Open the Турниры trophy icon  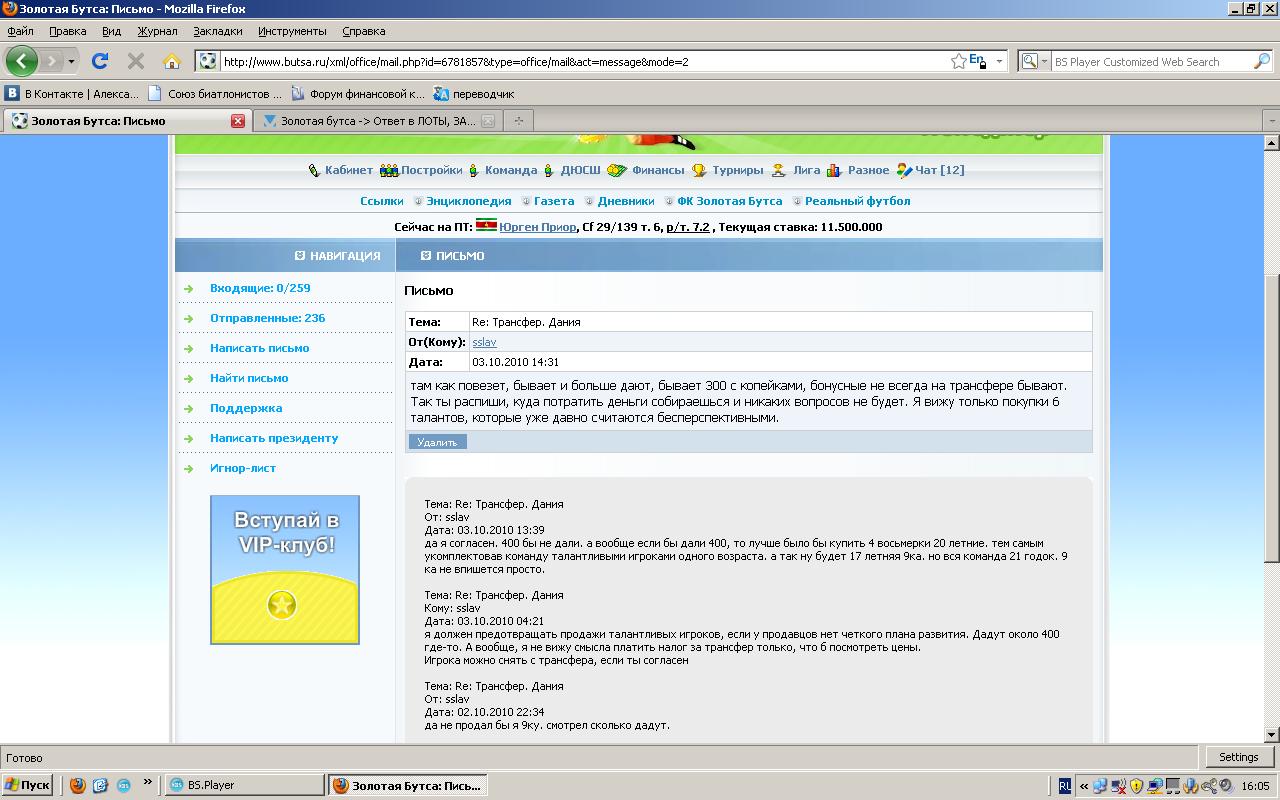coord(699,170)
